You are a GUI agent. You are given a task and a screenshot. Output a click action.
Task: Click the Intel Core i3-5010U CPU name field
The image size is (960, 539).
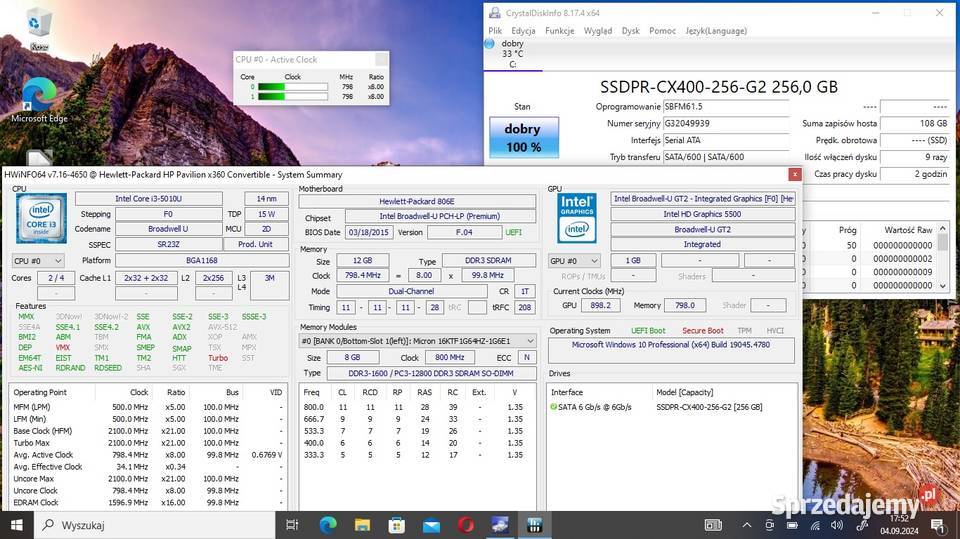149,198
